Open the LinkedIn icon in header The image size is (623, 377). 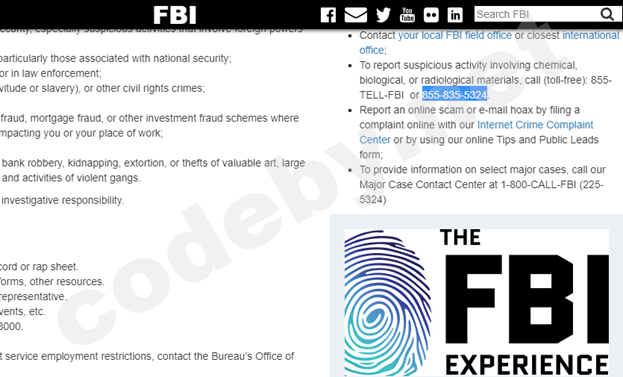tap(455, 15)
